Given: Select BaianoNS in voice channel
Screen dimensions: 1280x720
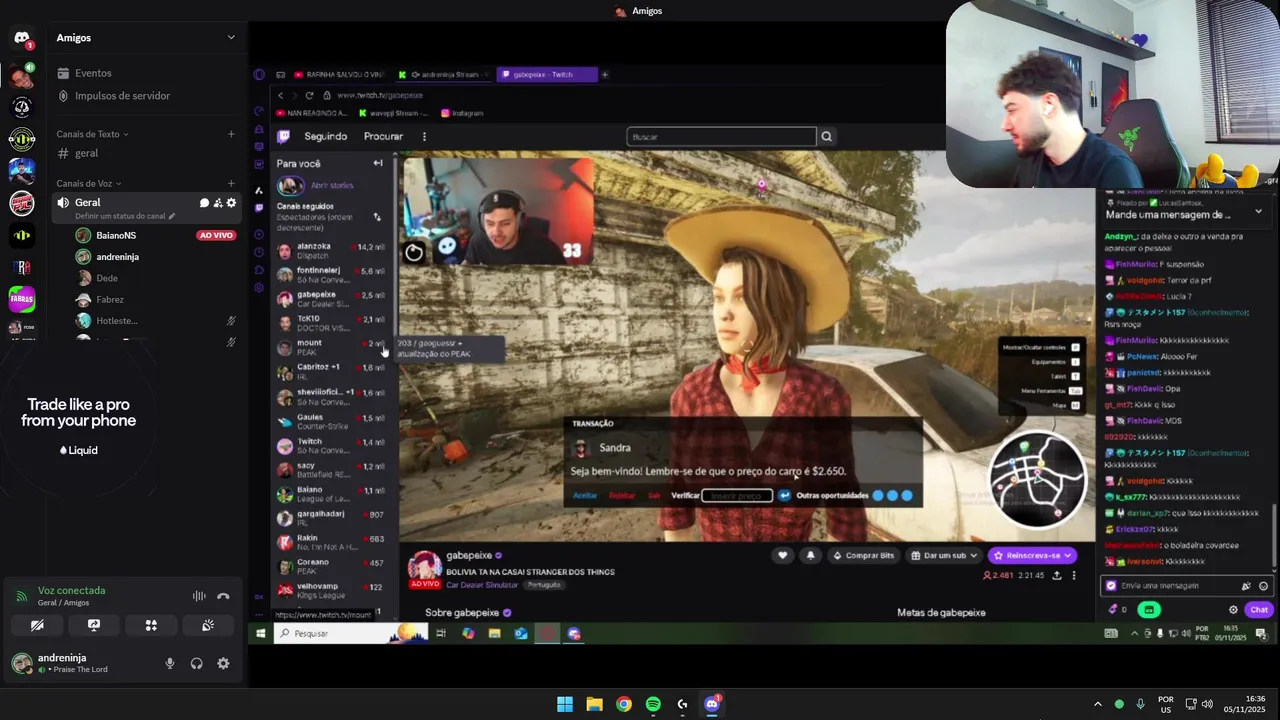Looking at the screenshot, I should pyautogui.click(x=116, y=235).
